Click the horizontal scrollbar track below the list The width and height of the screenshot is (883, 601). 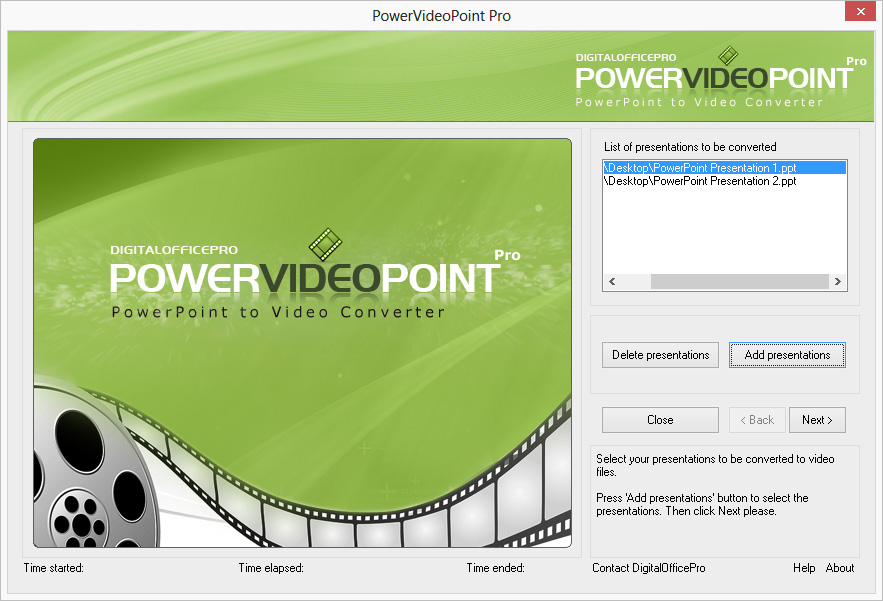724,283
